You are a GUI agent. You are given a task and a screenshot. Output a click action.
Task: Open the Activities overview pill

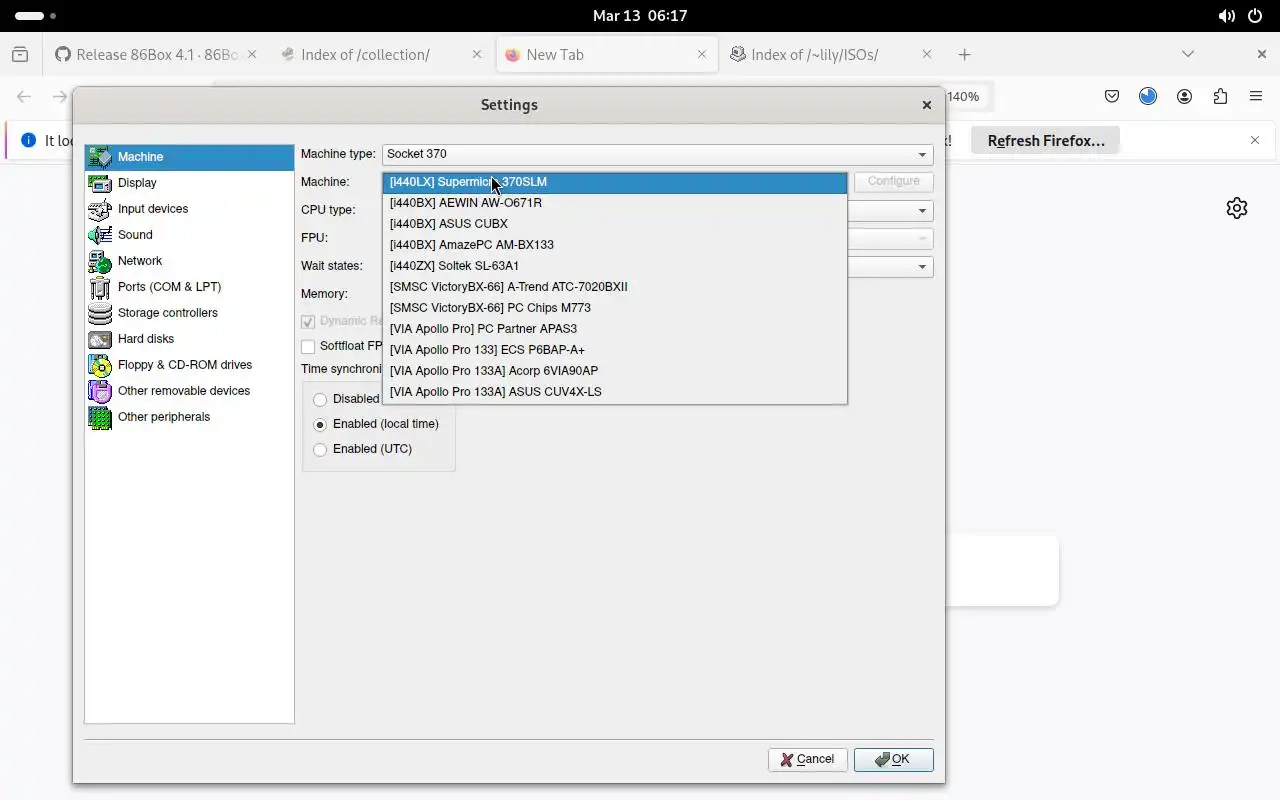coord(36,16)
